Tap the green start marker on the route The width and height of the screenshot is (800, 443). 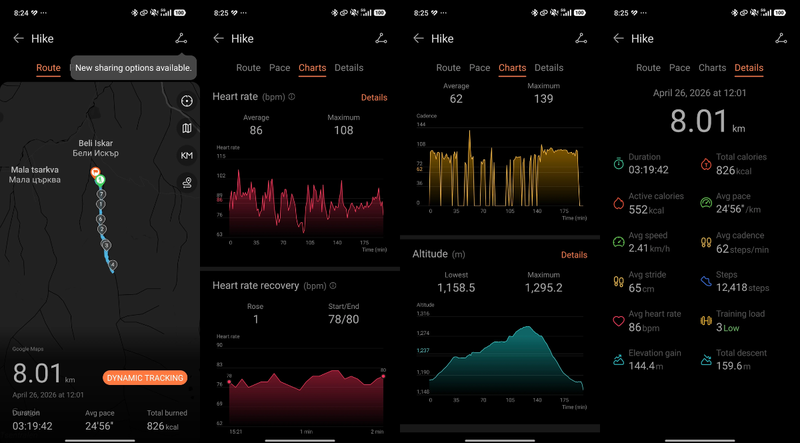(x=101, y=180)
